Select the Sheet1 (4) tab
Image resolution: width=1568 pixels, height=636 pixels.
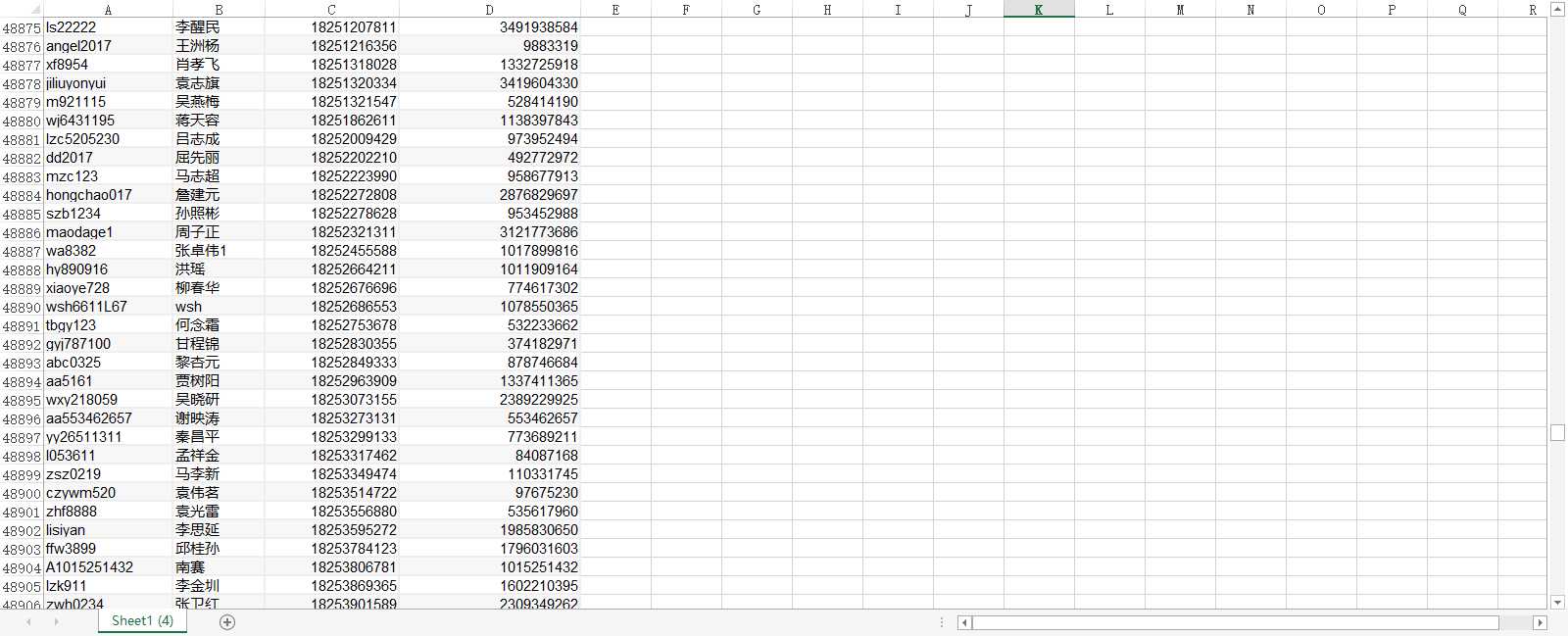coord(142,621)
